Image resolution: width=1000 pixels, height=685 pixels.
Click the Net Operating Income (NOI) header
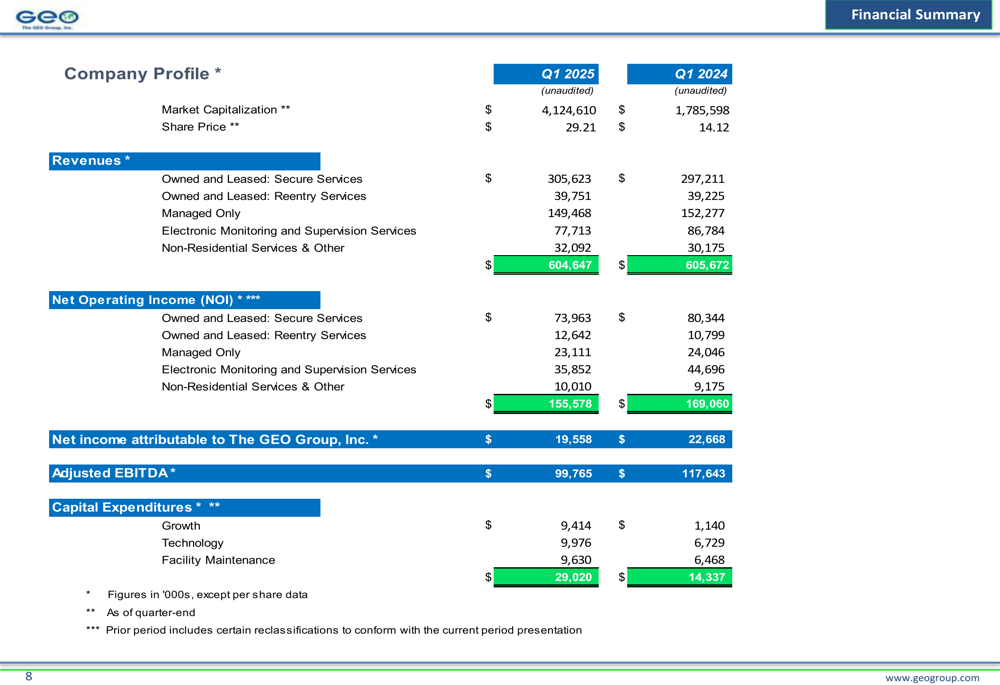click(x=184, y=300)
